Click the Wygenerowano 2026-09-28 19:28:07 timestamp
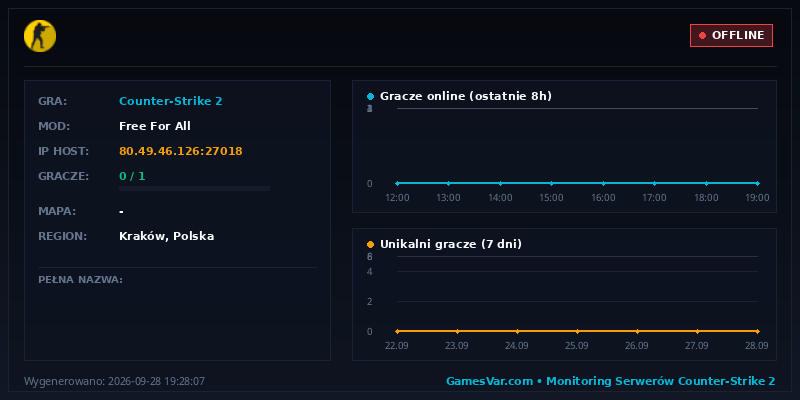This screenshot has height=400, width=800. 114,381
